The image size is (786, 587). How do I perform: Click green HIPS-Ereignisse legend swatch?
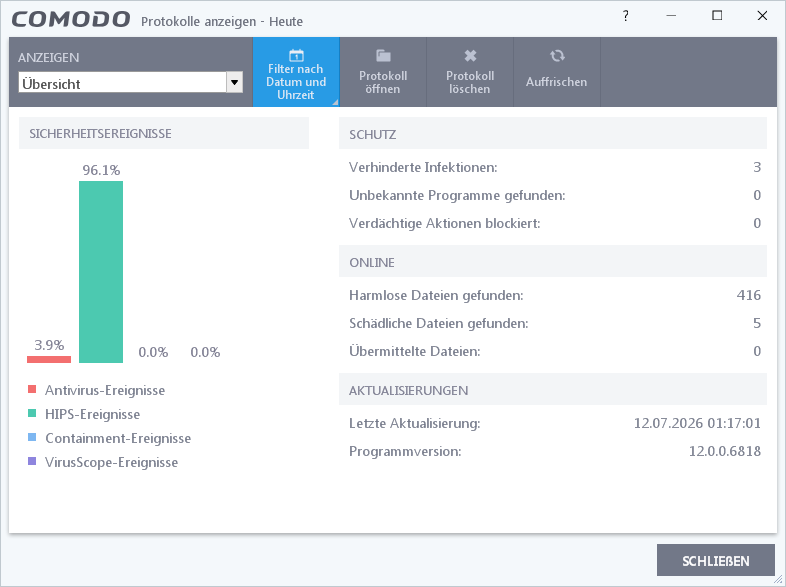pos(32,413)
